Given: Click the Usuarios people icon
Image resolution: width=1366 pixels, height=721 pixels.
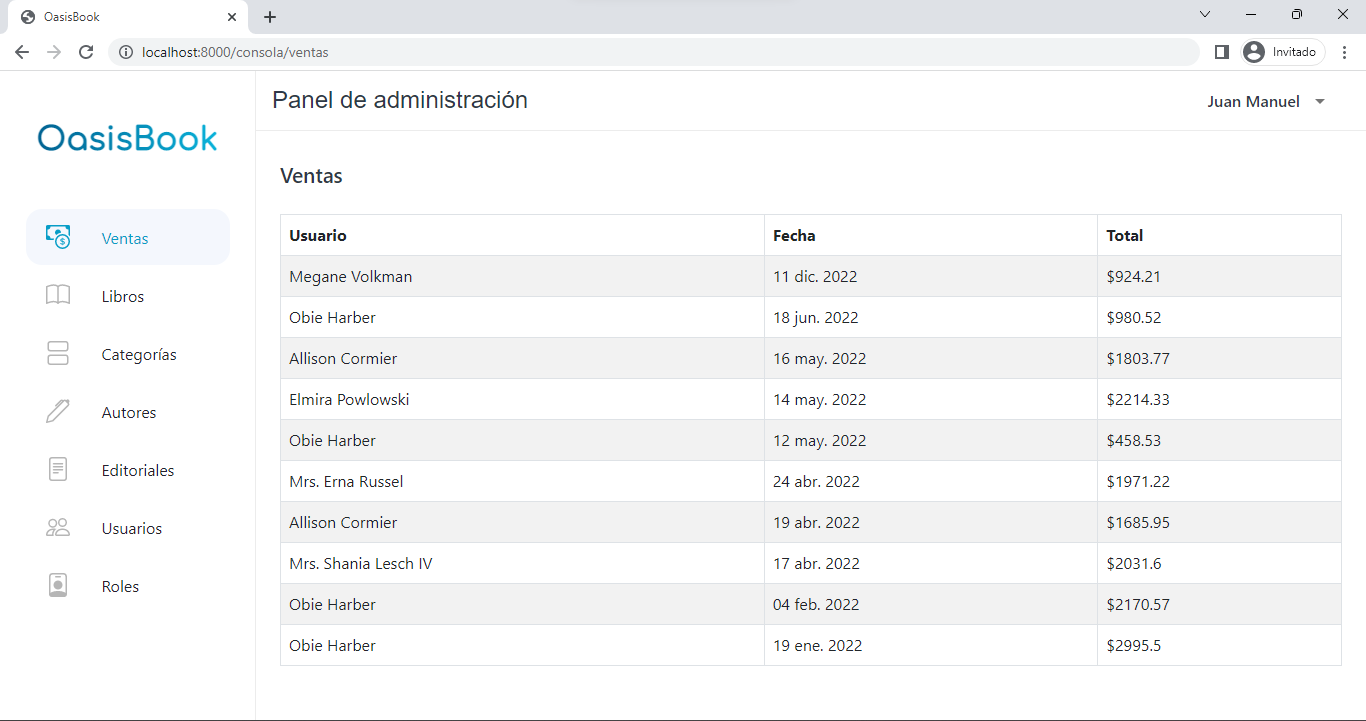Looking at the screenshot, I should pos(58,527).
